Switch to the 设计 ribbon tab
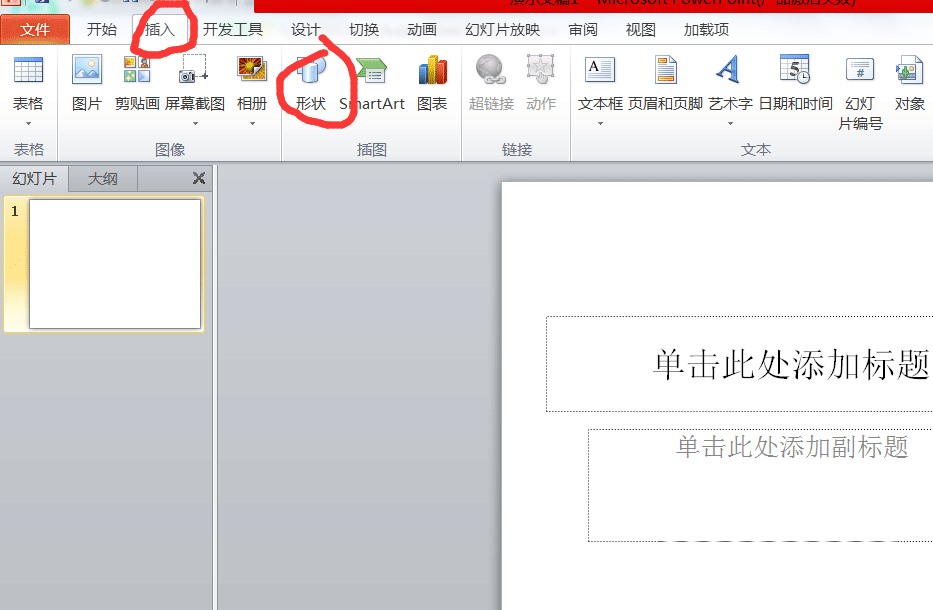Image resolution: width=933 pixels, height=610 pixels. pos(304,30)
